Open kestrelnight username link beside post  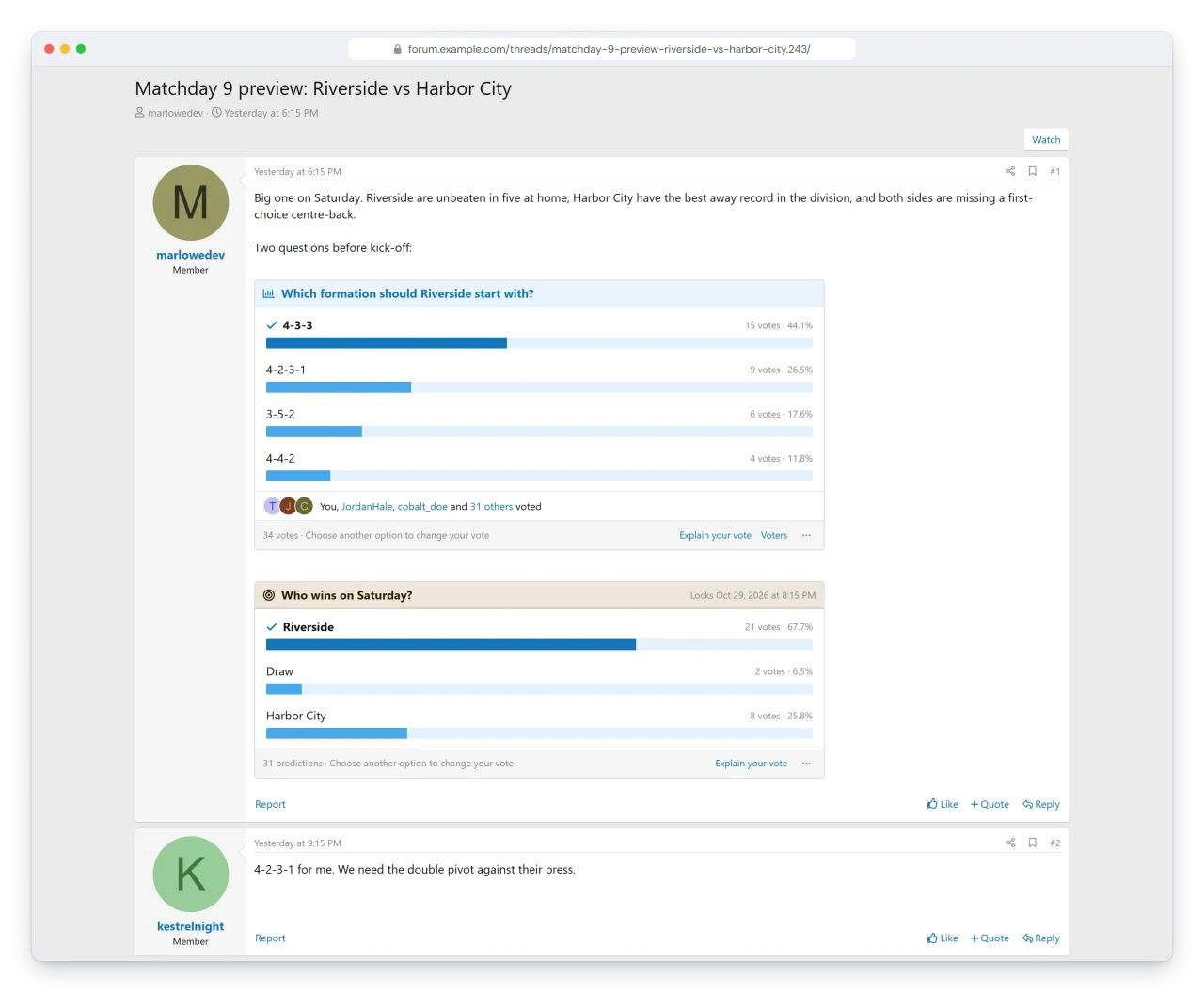[x=190, y=926]
